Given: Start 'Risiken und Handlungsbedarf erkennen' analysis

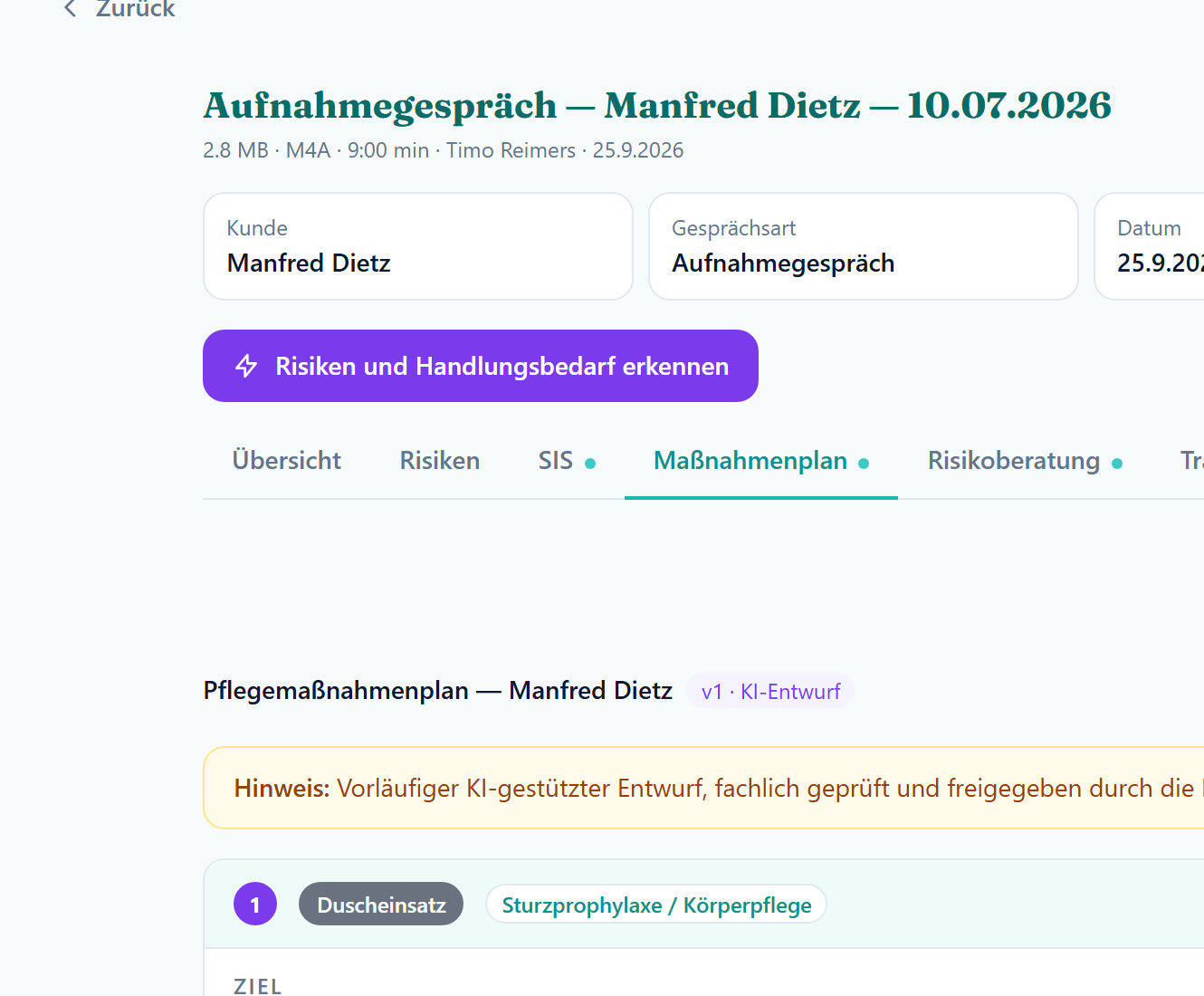Looking at the screenshot, I should point(481,366).
